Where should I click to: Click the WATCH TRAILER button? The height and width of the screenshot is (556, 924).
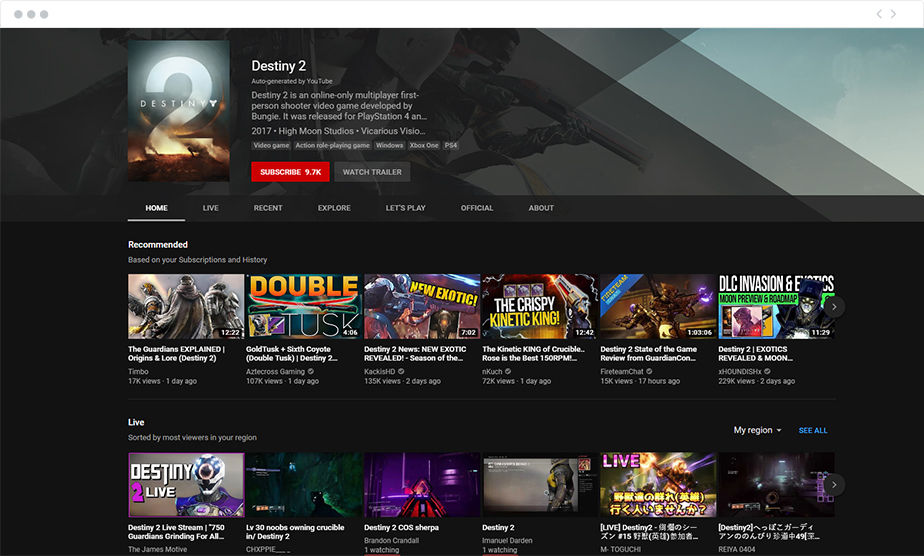click(x=372, y=172)
